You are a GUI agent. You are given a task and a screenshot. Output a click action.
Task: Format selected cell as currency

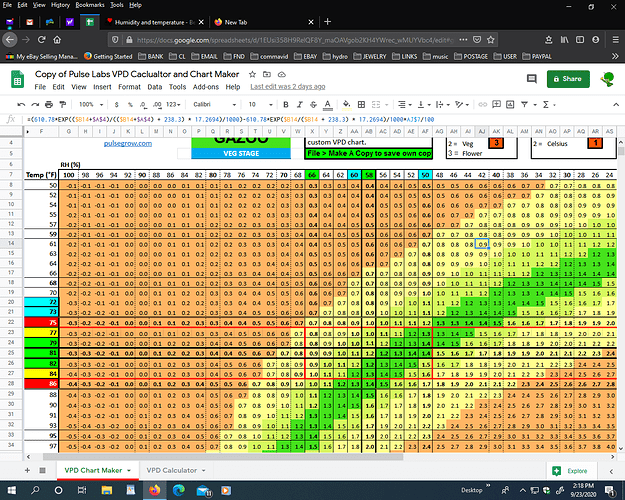[x=116, y=104]
